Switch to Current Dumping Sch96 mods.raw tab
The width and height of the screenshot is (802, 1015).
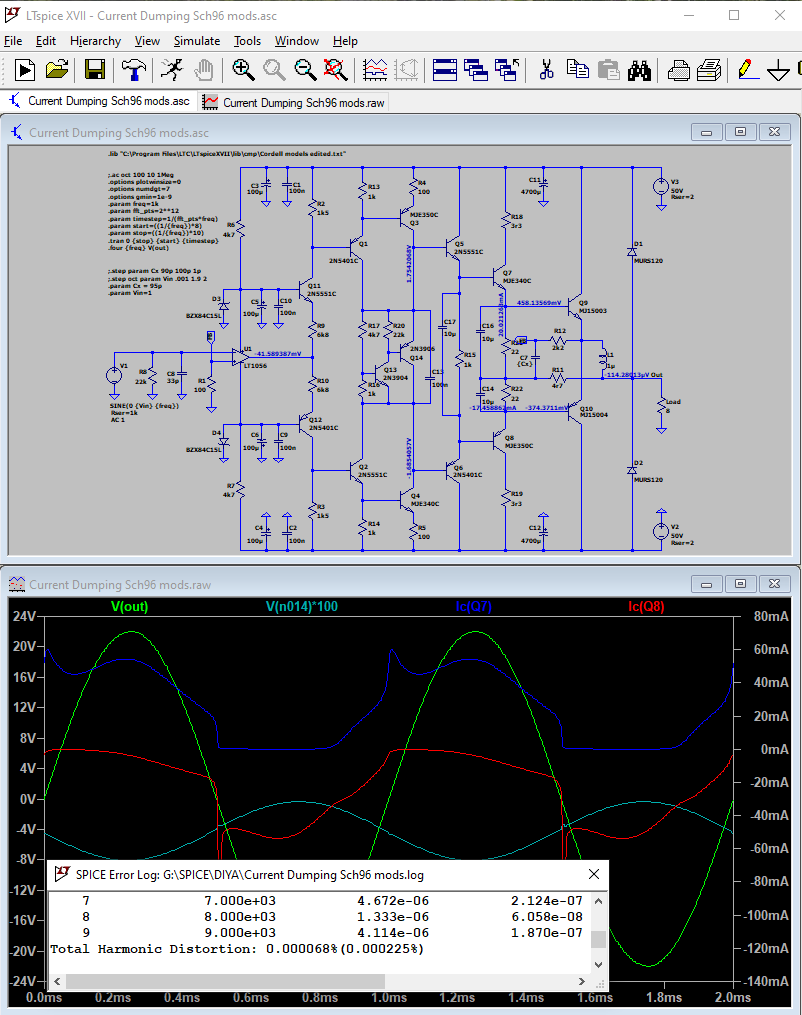pyautogui.click(x=293, y=102)
